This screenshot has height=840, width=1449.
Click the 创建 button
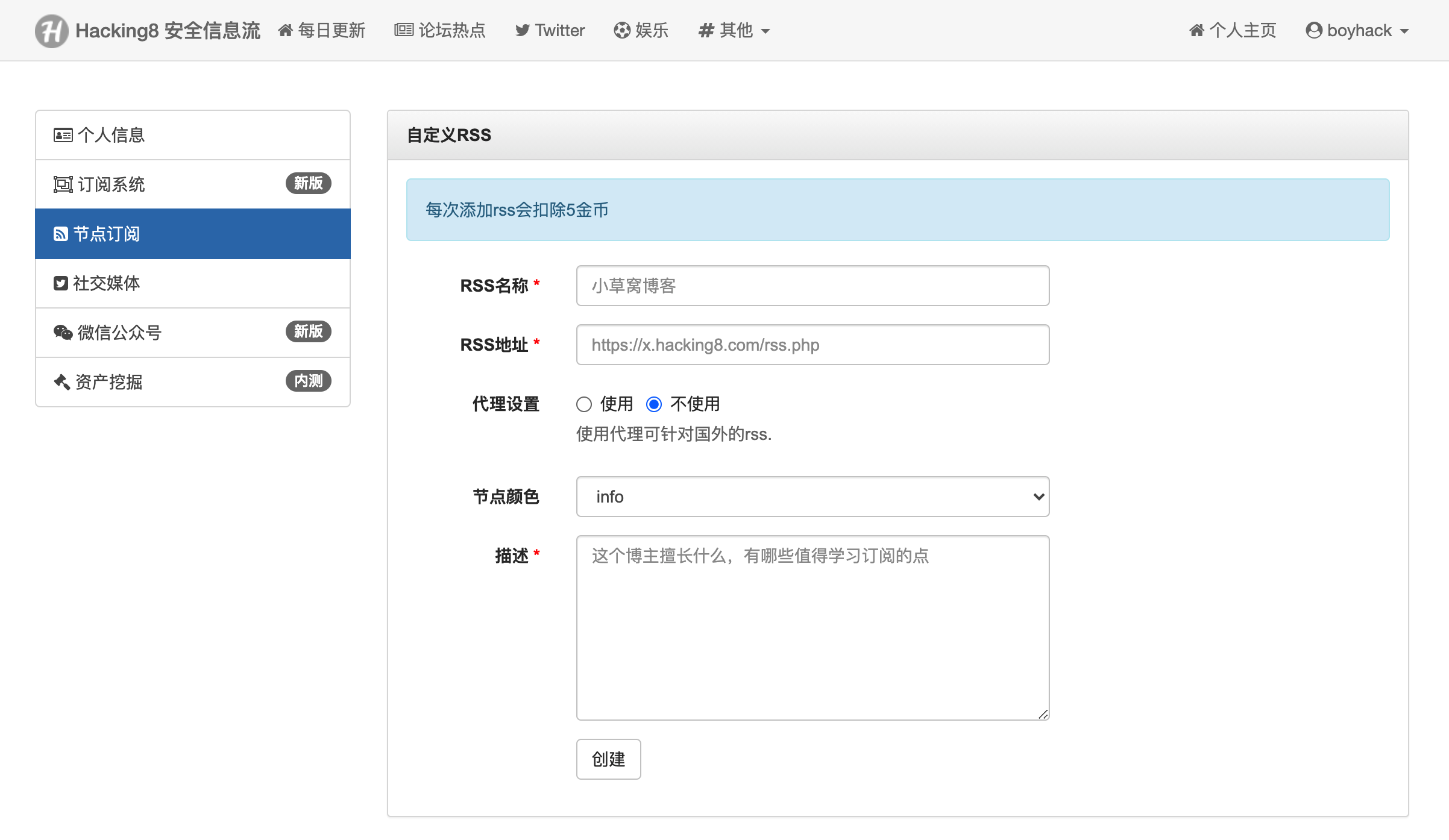click(608, 759)
